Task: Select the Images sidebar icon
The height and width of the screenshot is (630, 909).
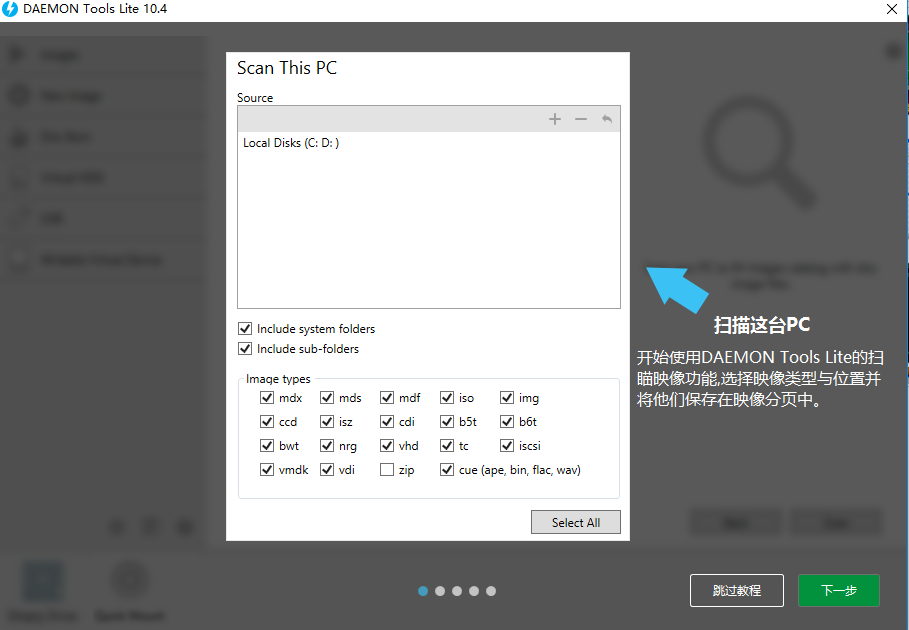Action: click(22, 54)
